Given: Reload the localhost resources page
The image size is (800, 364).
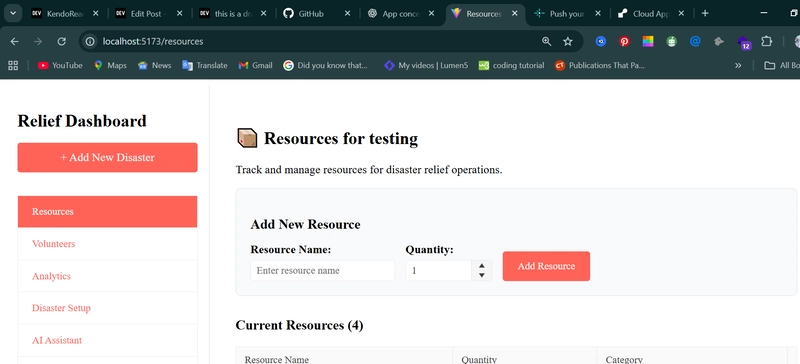Looking at the screenshot, I should coord(61,41).
